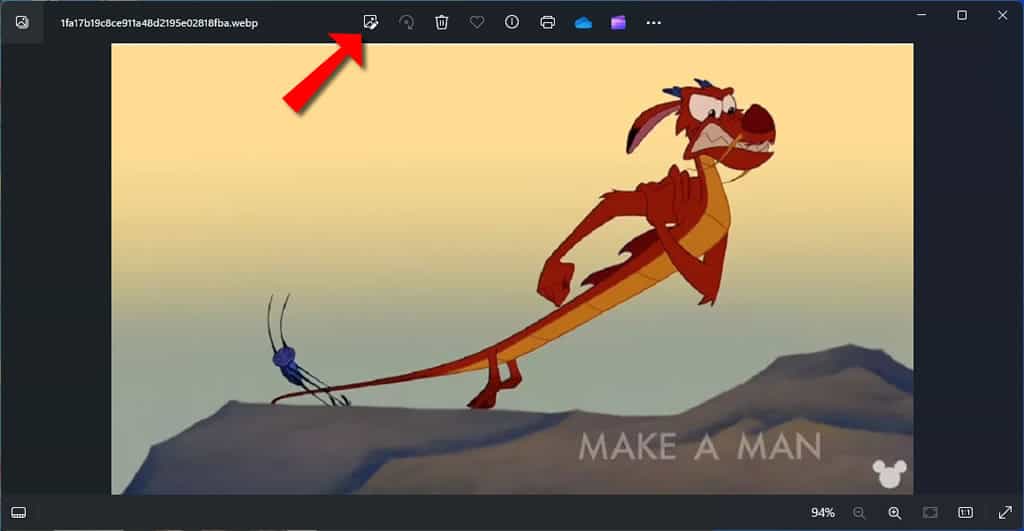Open Clipchamp video editor icon
The height and width of the screenshot is (531, 1024).
[618, 23]
